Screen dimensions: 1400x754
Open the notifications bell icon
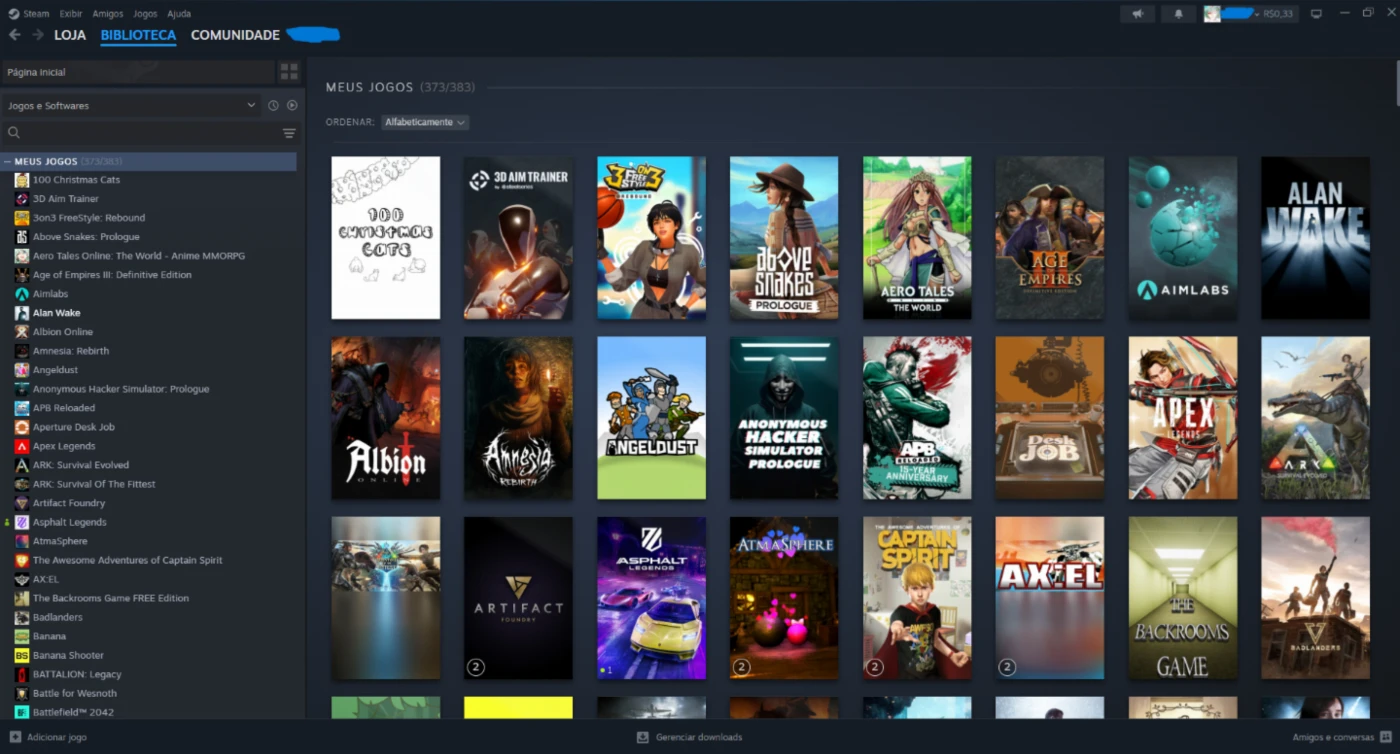point(1178,14)
